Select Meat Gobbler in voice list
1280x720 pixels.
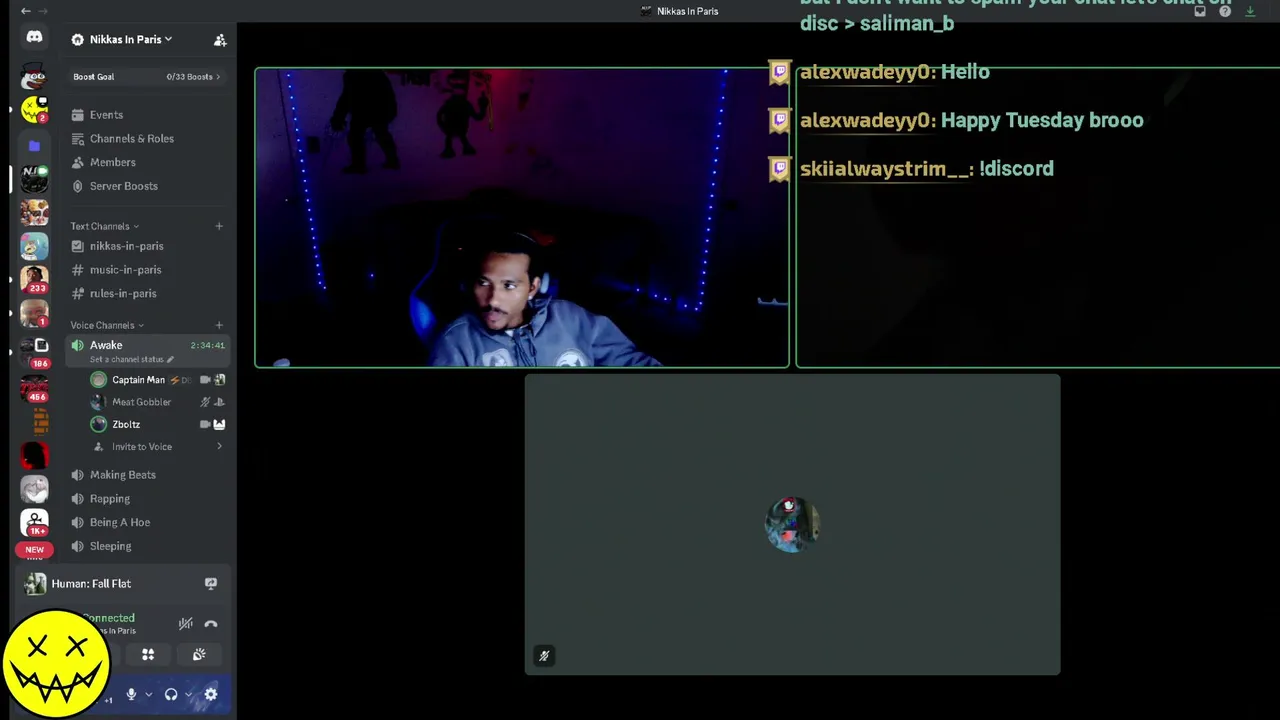point(158,402)
